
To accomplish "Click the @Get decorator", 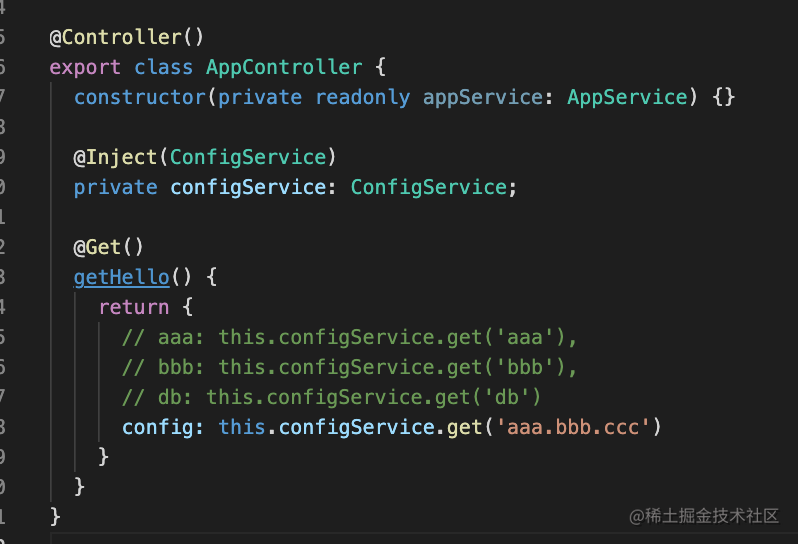I will (97, 247).
